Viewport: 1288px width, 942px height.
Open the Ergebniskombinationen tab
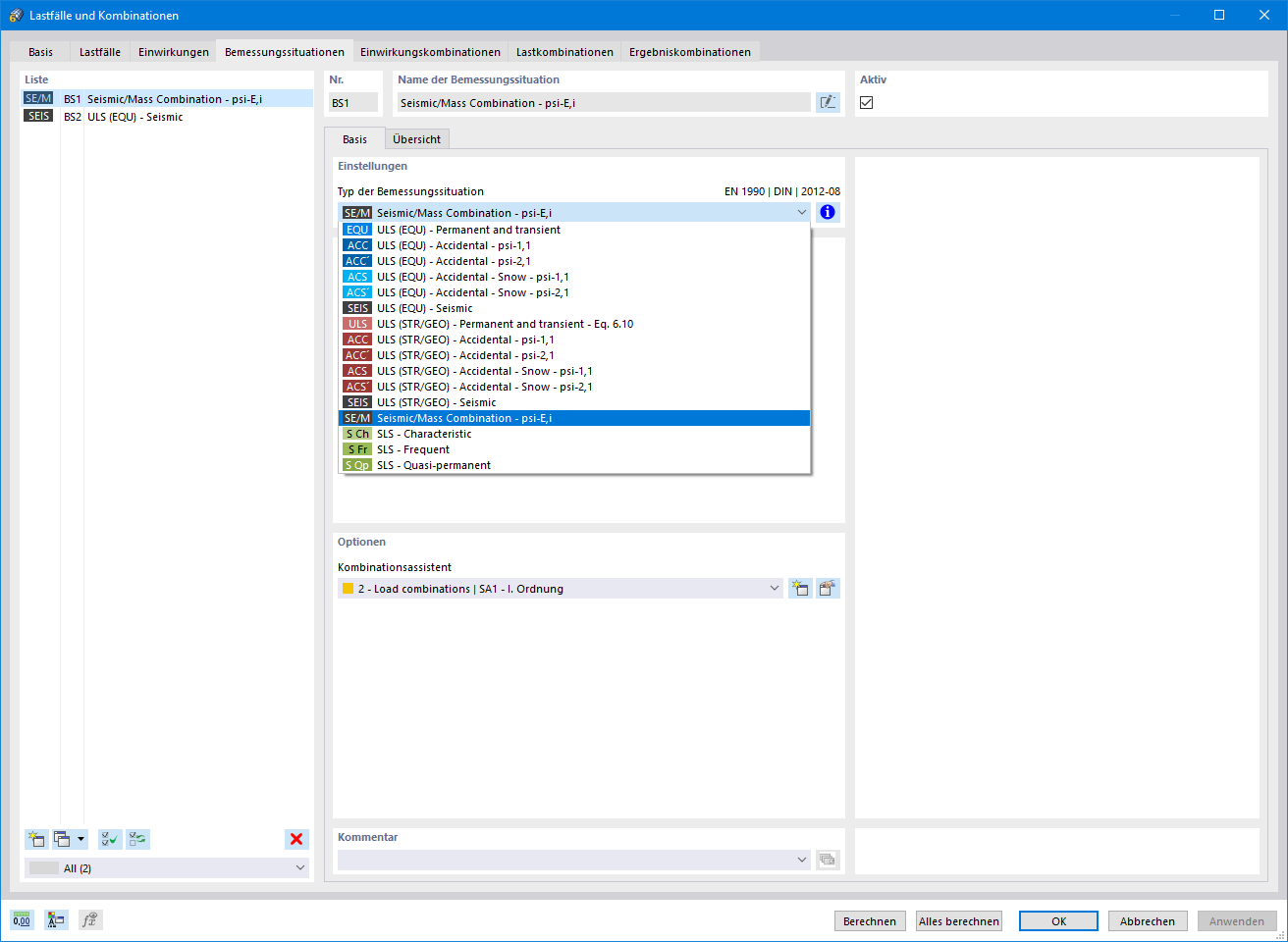coord(690,52)
